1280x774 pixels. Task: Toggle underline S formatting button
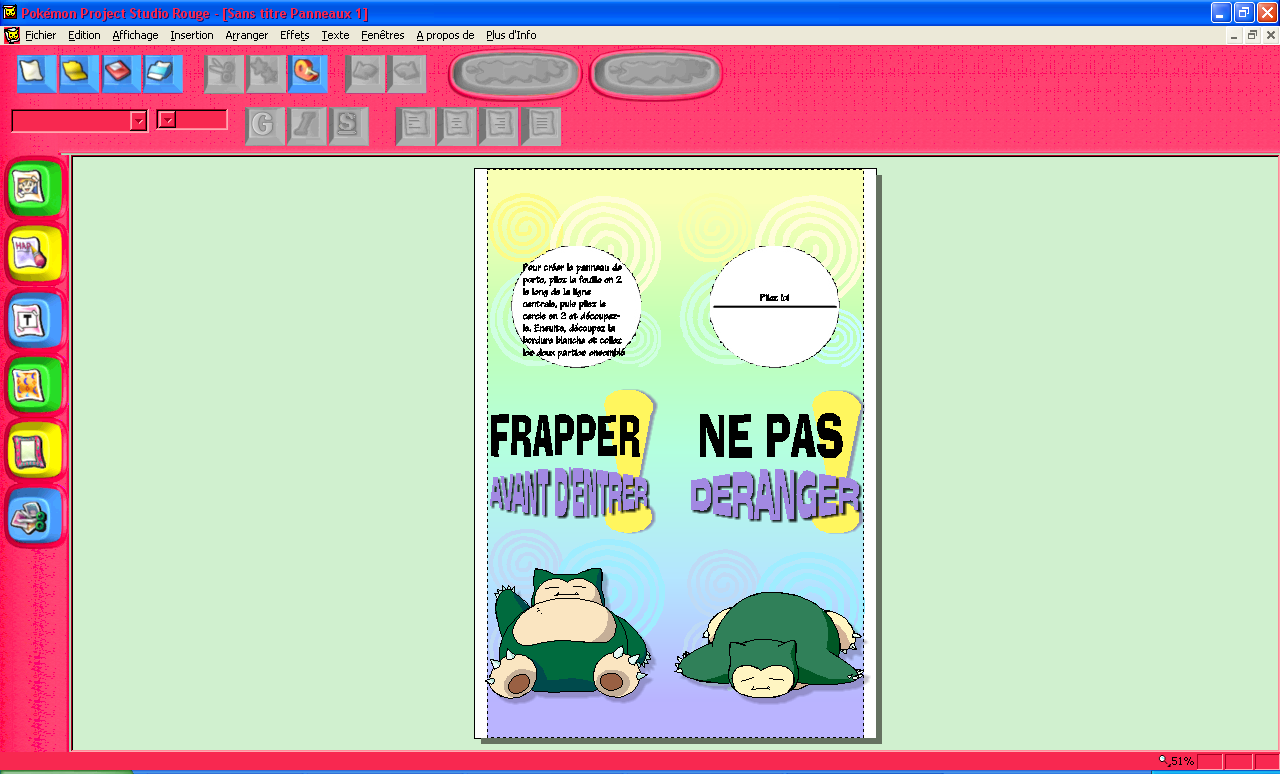point(349,126)
